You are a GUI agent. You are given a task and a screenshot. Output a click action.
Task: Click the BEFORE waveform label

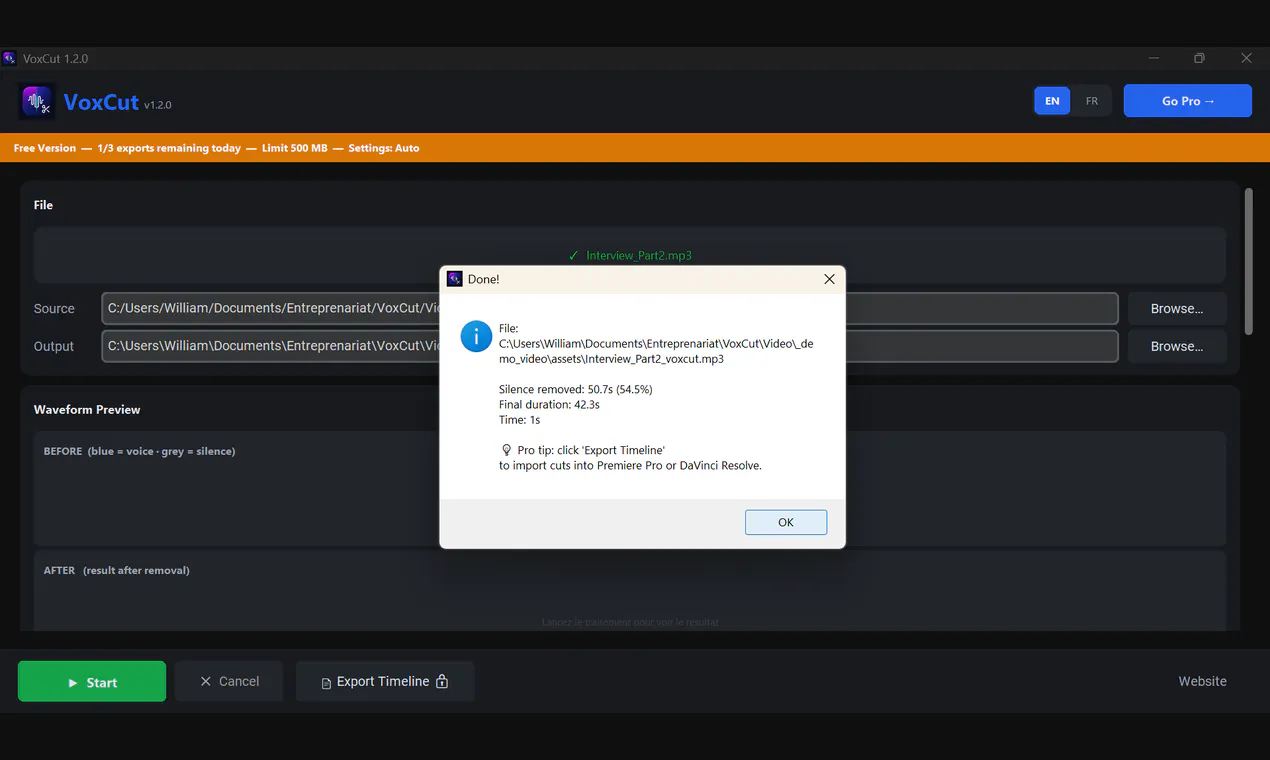139,451
